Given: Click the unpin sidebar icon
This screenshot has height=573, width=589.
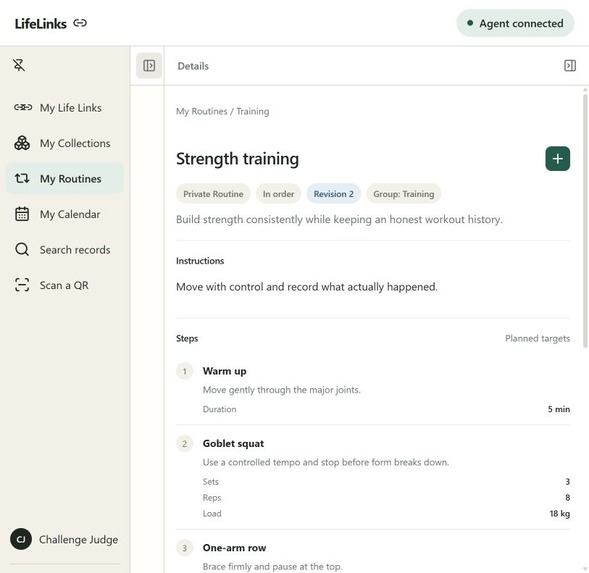Looking at the screenshot, I should click(x=19, y=65).
